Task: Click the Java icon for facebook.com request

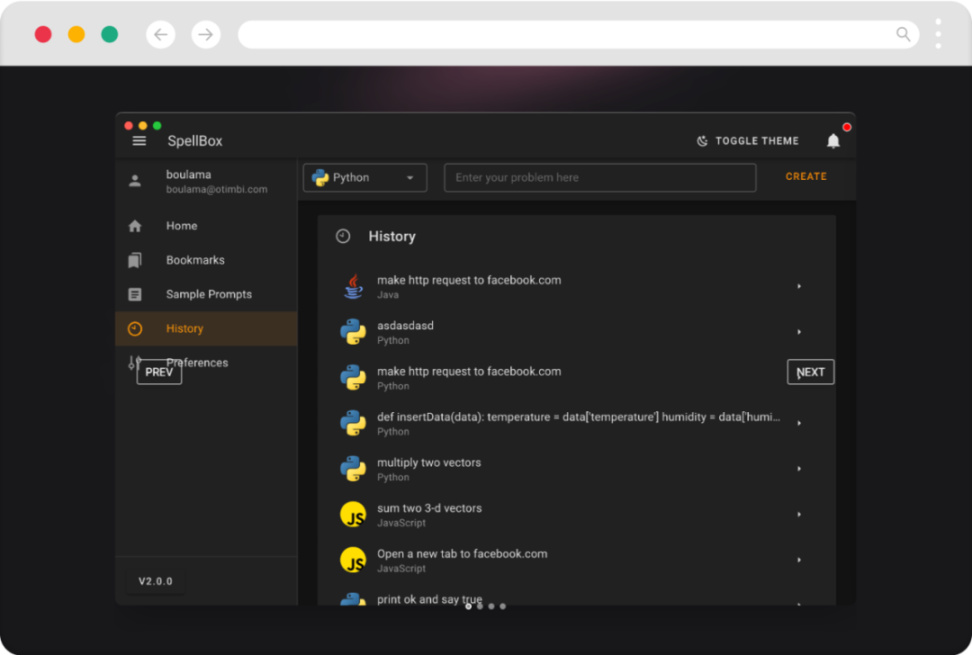Action: click(x=353, y=286)
